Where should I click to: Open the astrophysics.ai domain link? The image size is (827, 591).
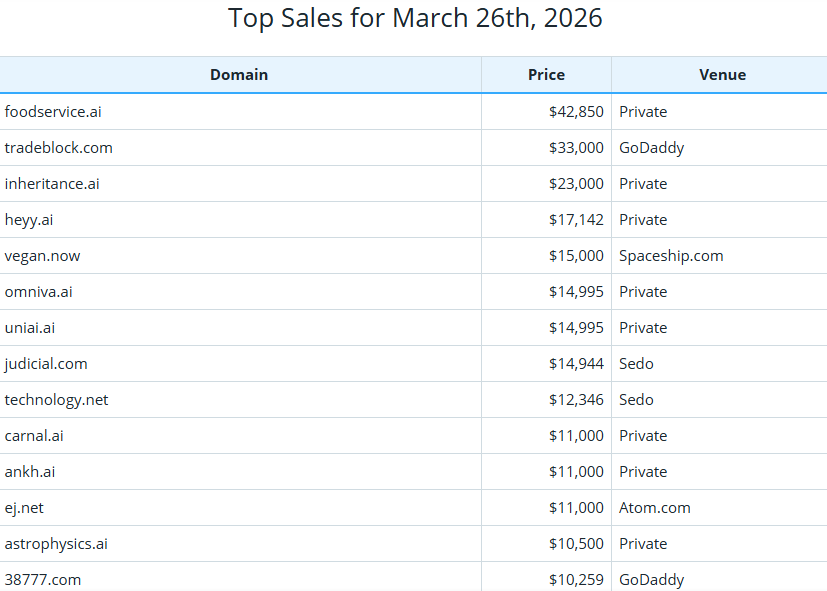[x=57, y=543]
